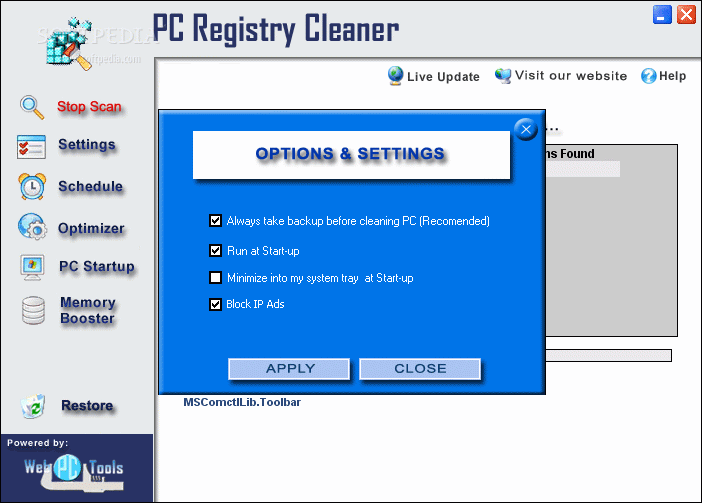Click the Help link text
702x503 pixels.
[x=672, y=76]
